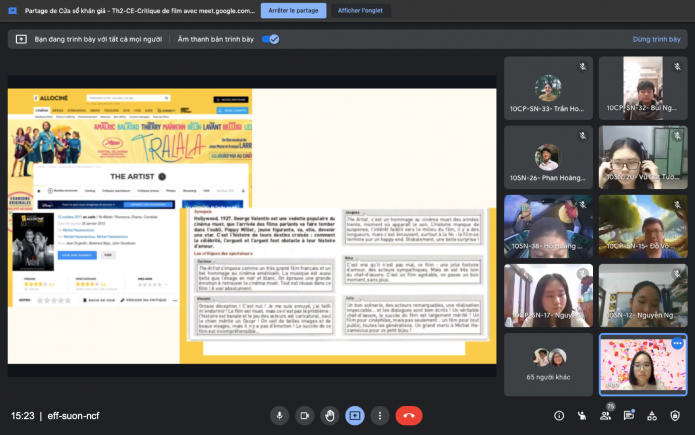
Task: Open host safety shield icon
Action: click(x=675, y=415)
